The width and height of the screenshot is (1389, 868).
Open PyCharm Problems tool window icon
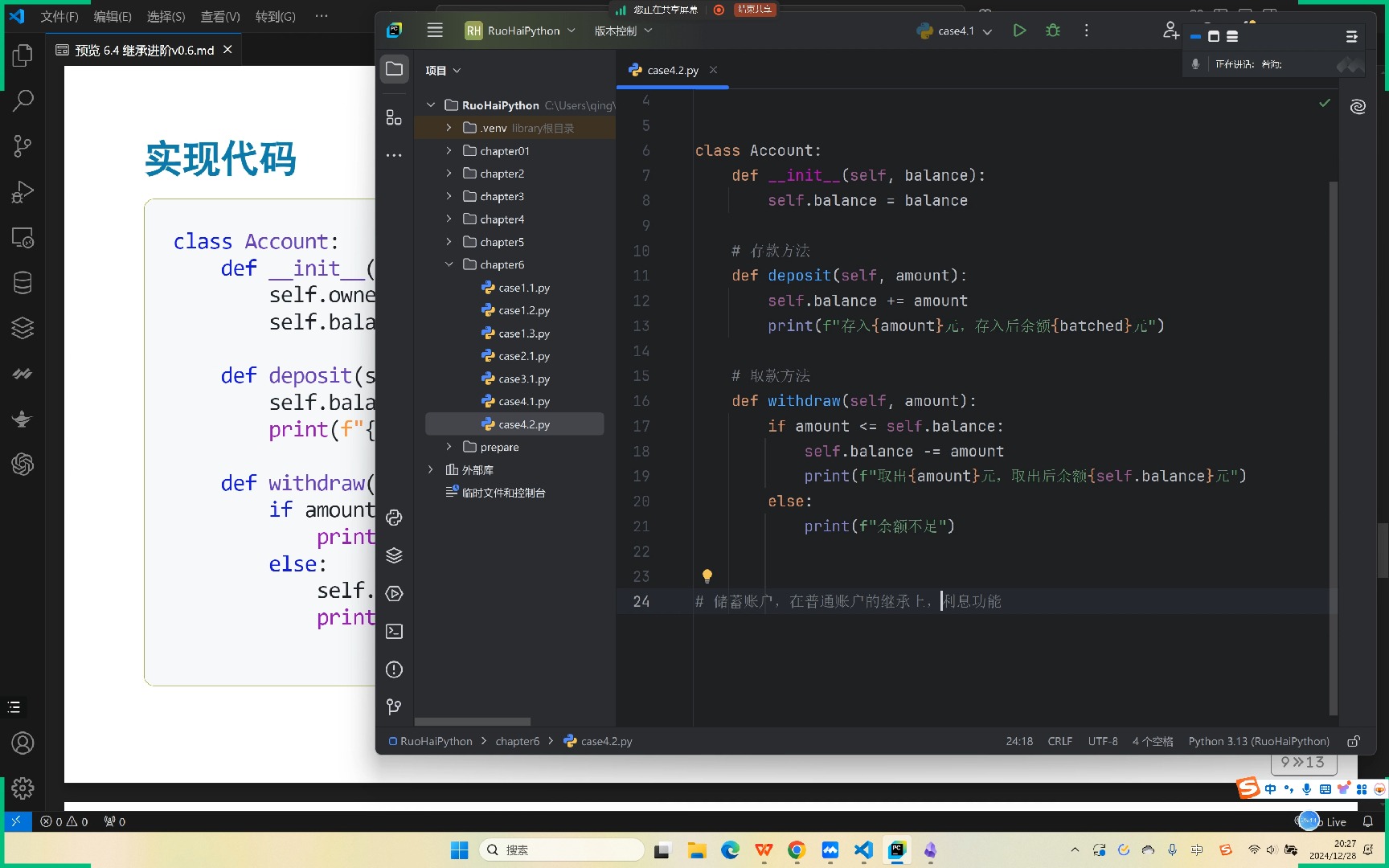click(394, 669)
